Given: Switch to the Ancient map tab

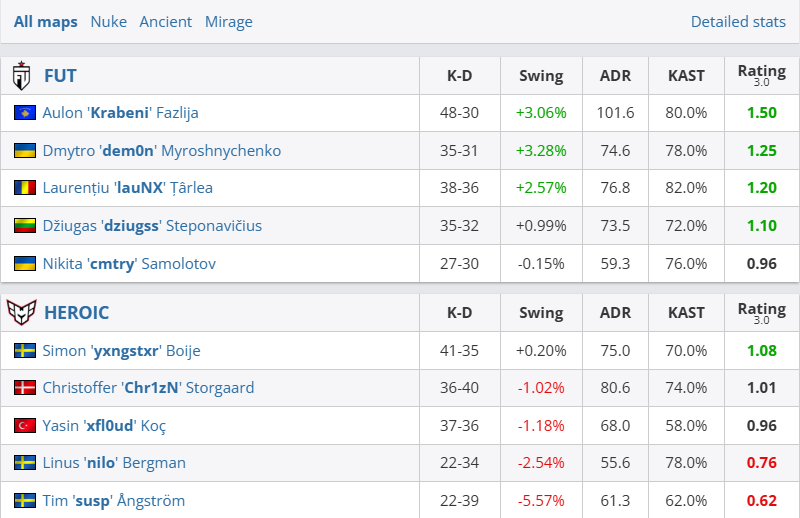Looking at the screenshot, I should tap(166, 22).
